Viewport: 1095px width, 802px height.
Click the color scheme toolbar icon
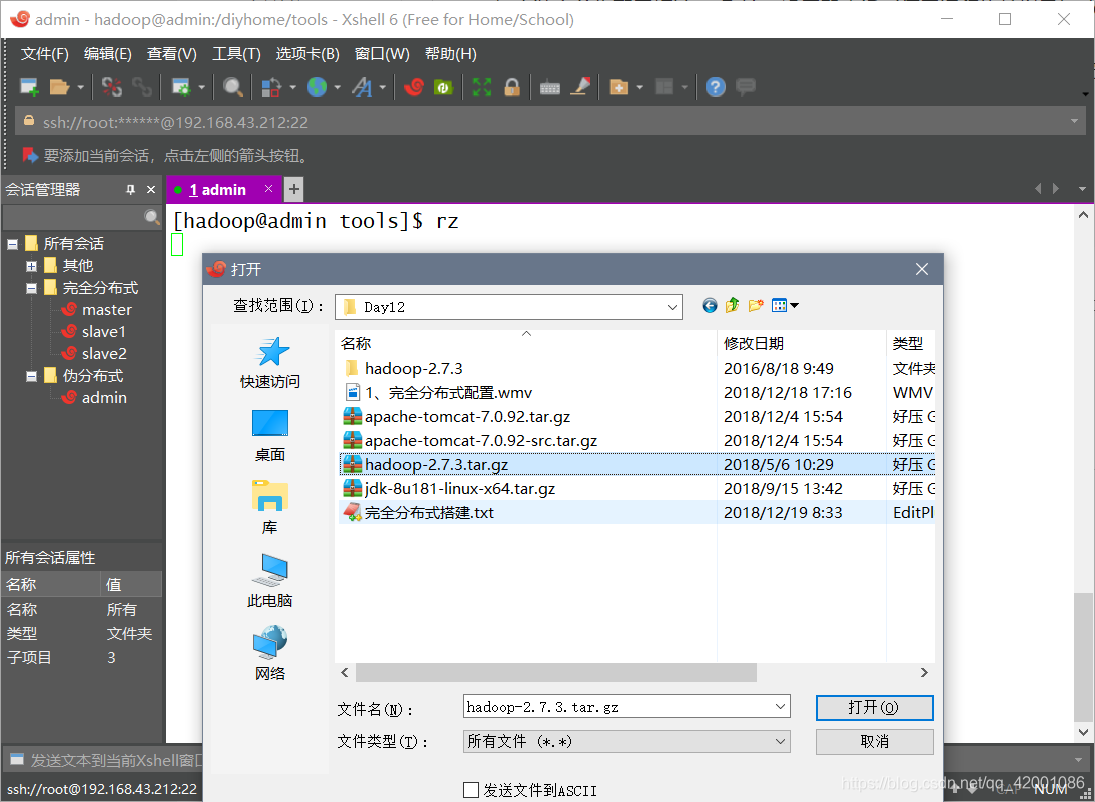pos(271,87)
